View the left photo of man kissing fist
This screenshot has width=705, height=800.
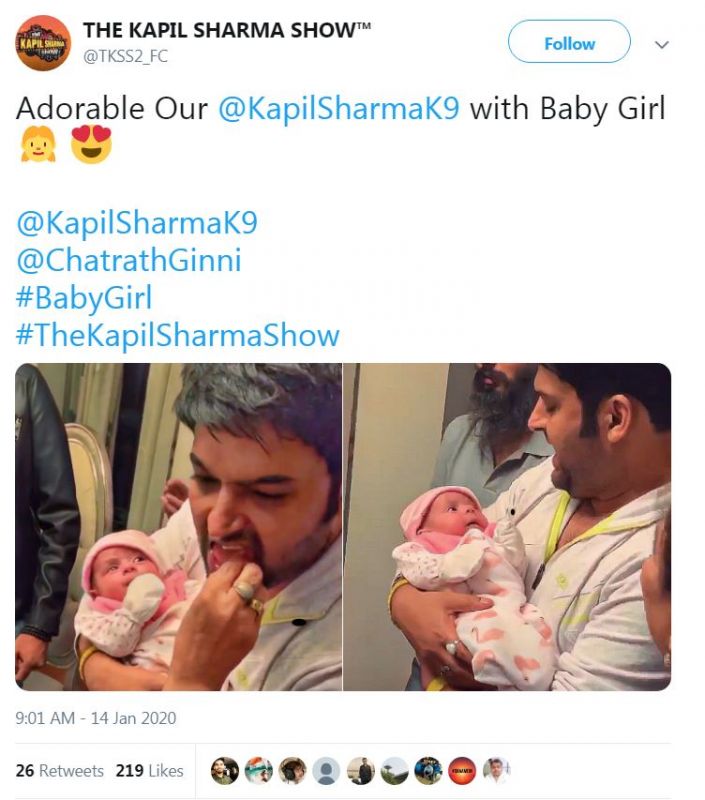pyautogui.click(x=179, y=527)
